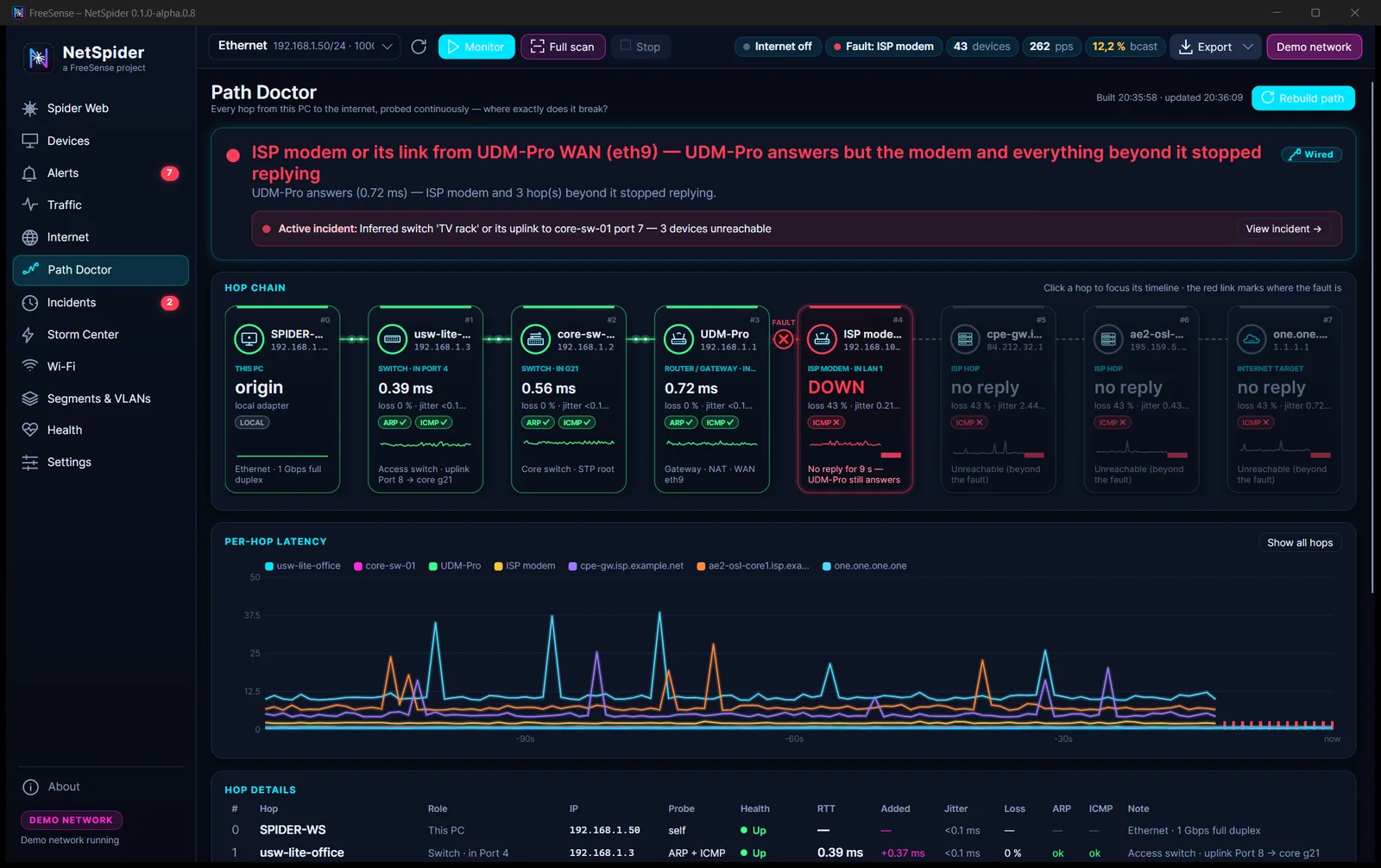Select the SPIDER origin PC hop icon
1381x868 pixels.
(x=249, y=339)
